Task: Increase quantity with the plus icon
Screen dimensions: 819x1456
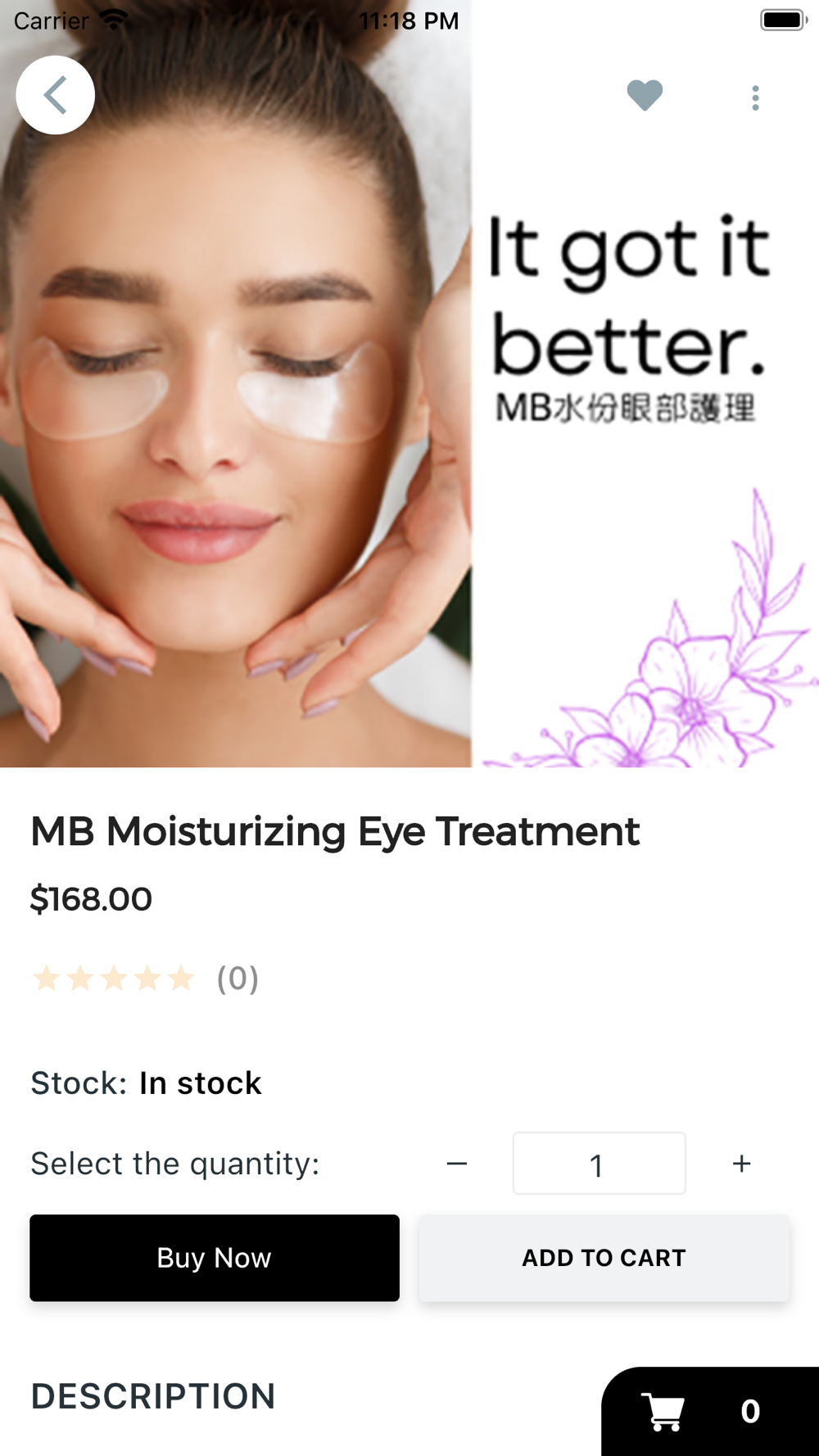Action: coord(742,1164)
